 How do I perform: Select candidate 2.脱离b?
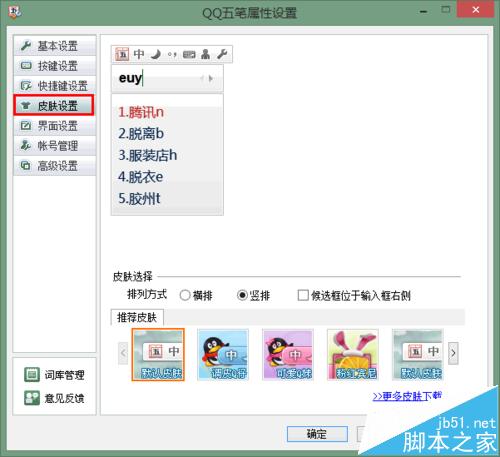click(x=141, y=134)
